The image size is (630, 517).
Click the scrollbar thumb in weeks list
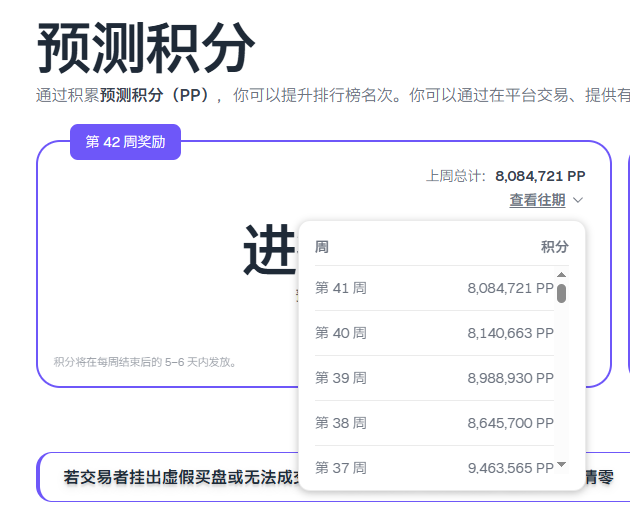561,293
